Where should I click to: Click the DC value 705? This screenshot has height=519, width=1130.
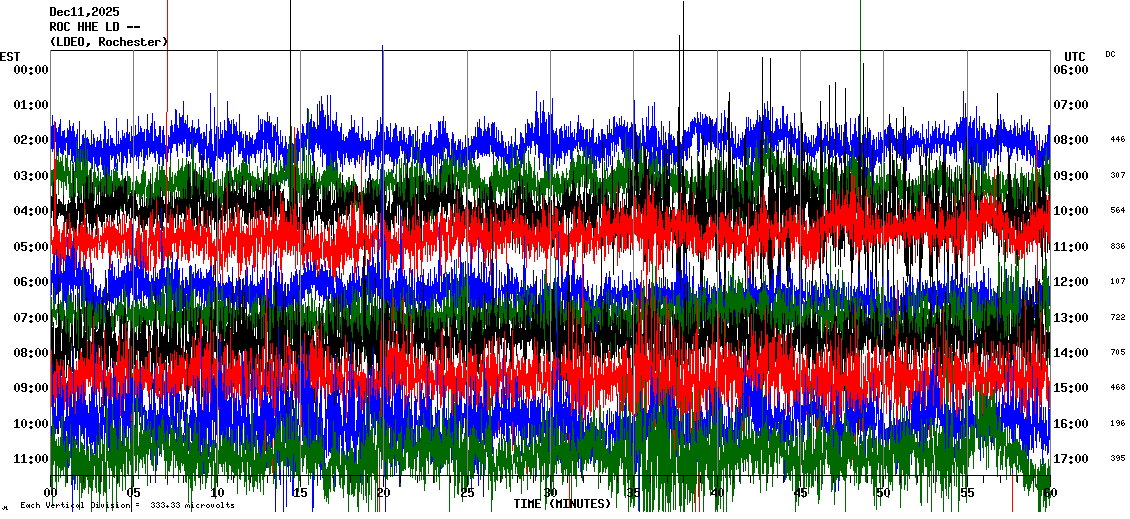[x=1118, y=352]
